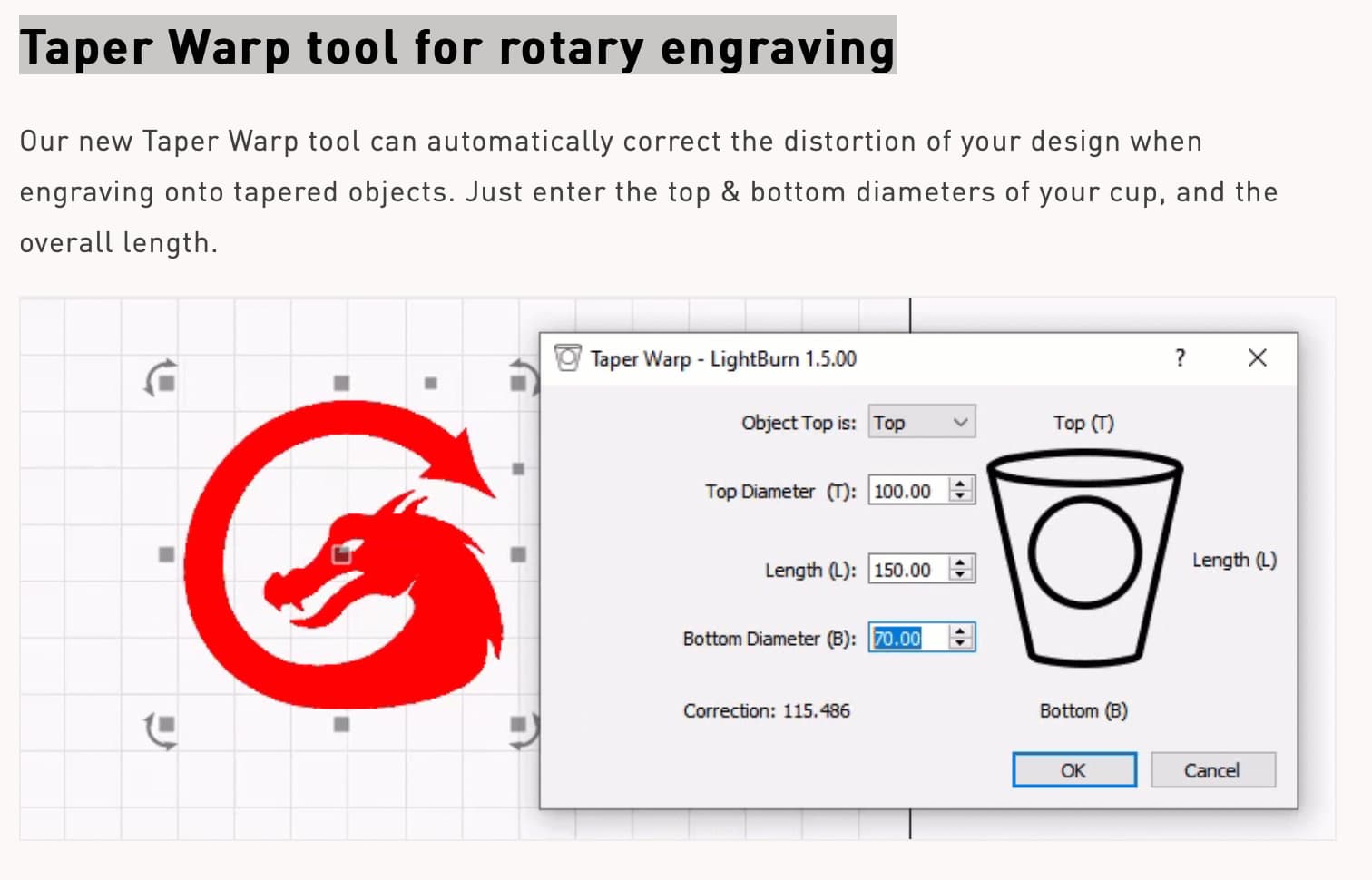Click the Object Top is label

click(x=799, y=423)
